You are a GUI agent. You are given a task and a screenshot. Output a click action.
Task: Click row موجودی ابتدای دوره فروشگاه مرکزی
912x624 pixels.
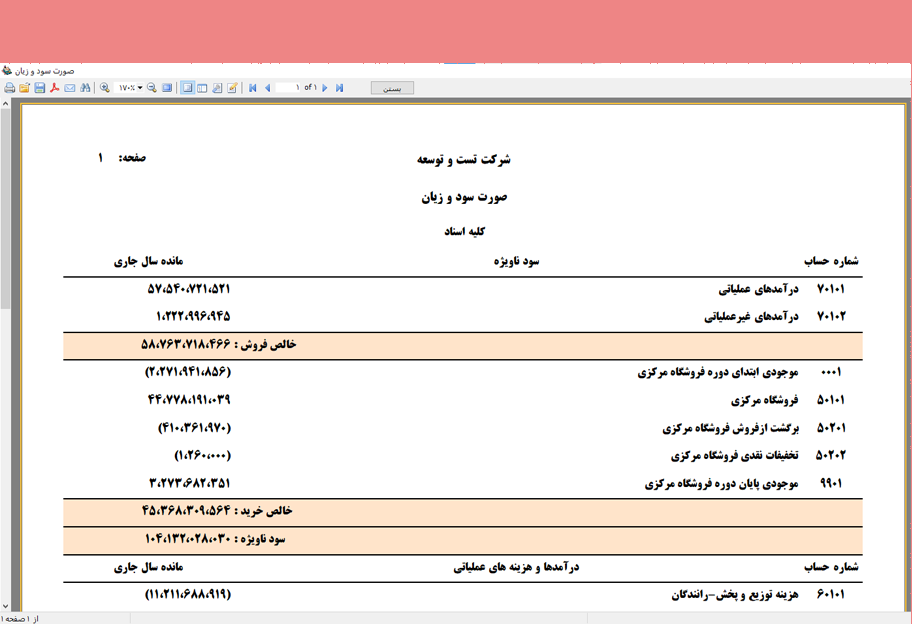tap(463, 372)
